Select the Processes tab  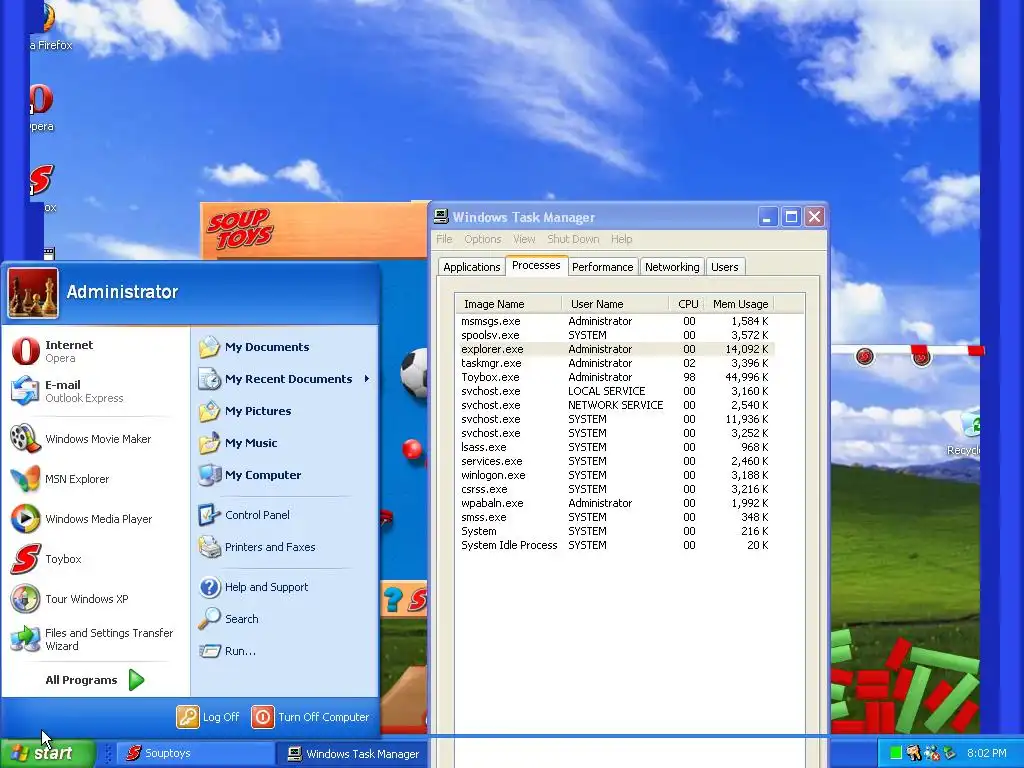point(536,265)
